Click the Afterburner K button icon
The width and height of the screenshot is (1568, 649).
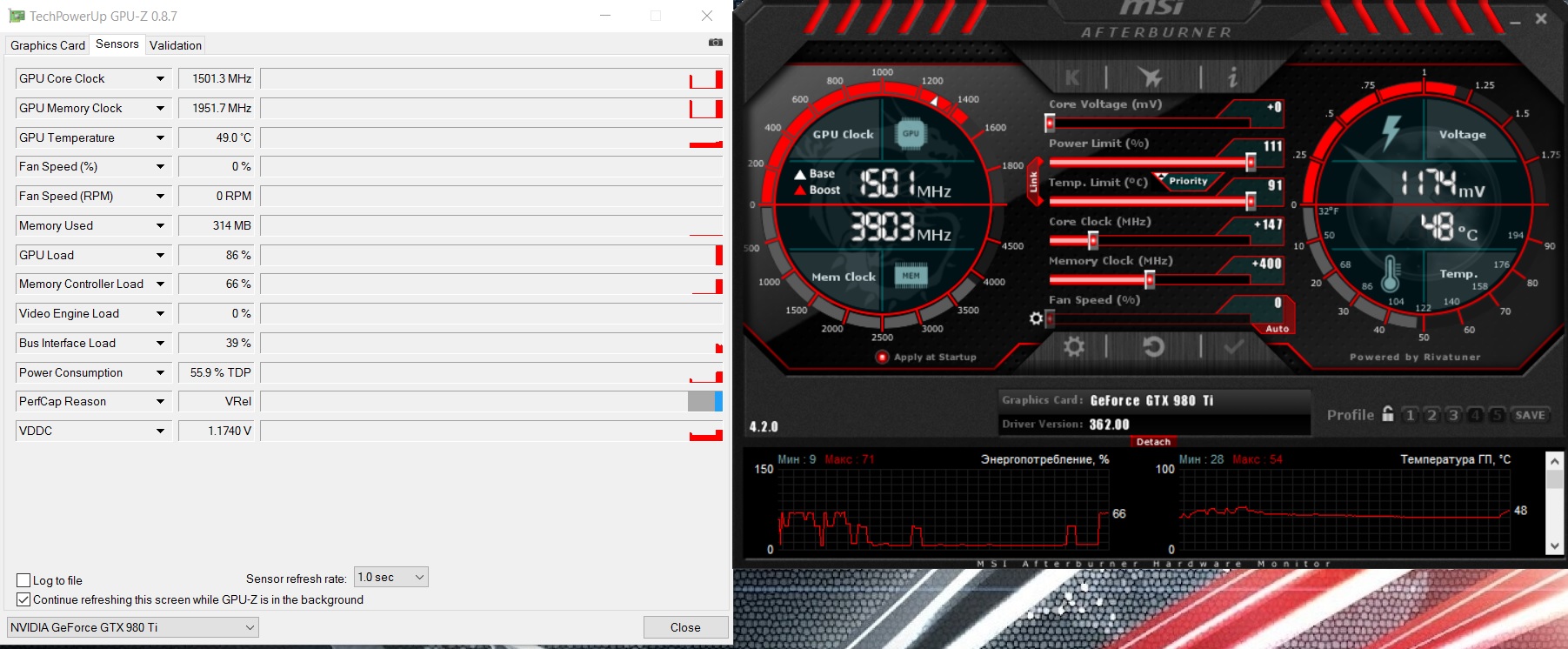[1072, 77]
